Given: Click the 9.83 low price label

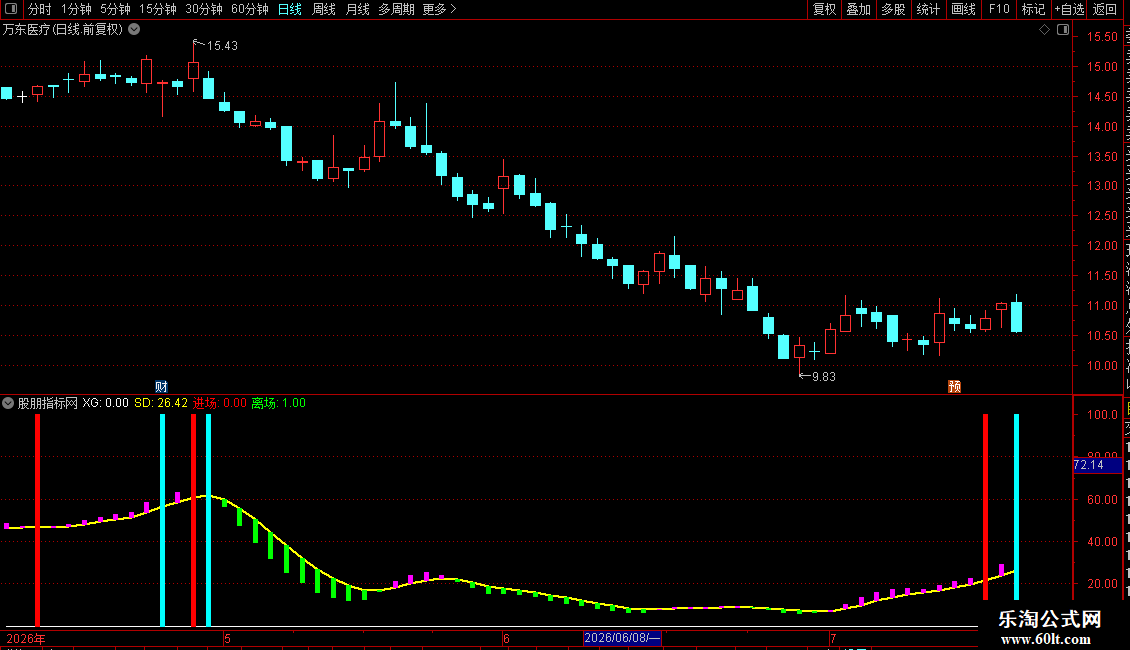Looking at the screenshot, I should coord(824,377).
